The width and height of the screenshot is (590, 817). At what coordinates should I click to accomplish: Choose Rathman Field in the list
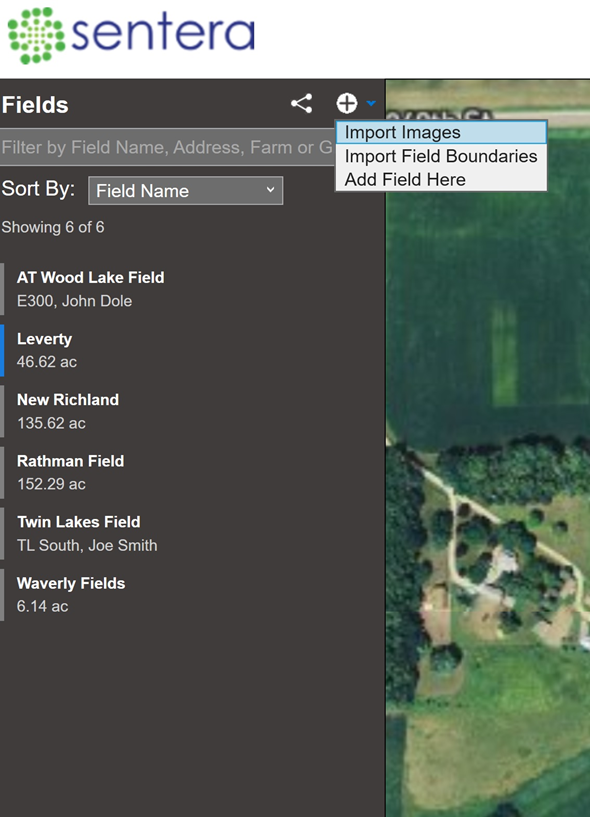click(x=193, y=473)
